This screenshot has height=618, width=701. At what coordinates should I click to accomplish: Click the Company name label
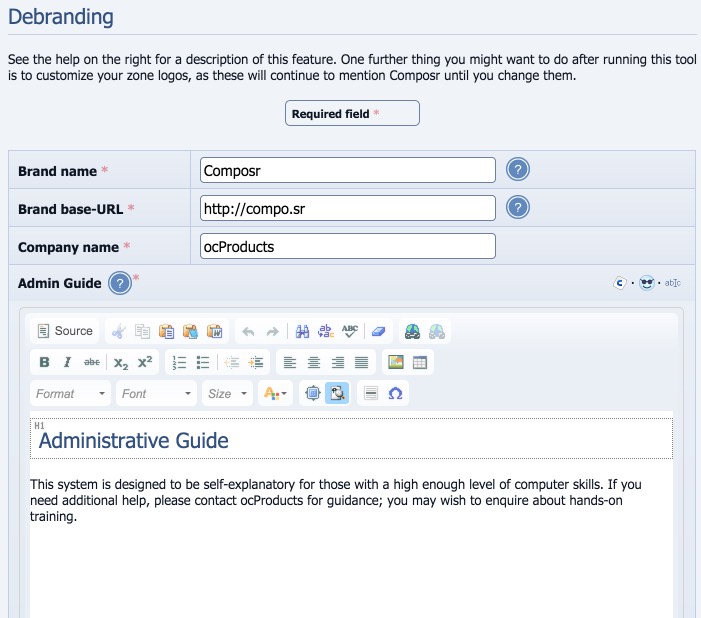68,247
